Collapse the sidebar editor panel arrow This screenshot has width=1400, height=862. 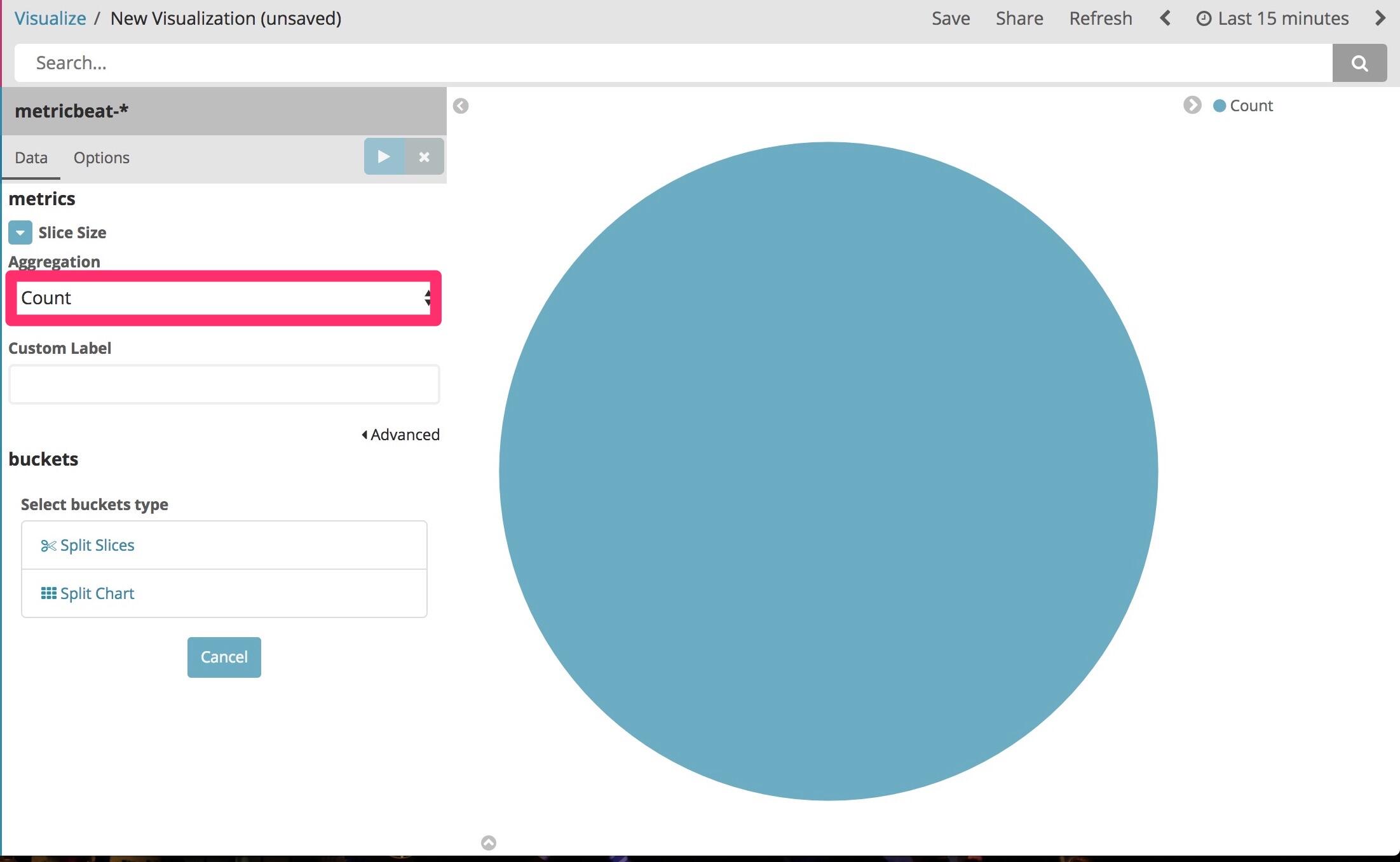point(461,106)
